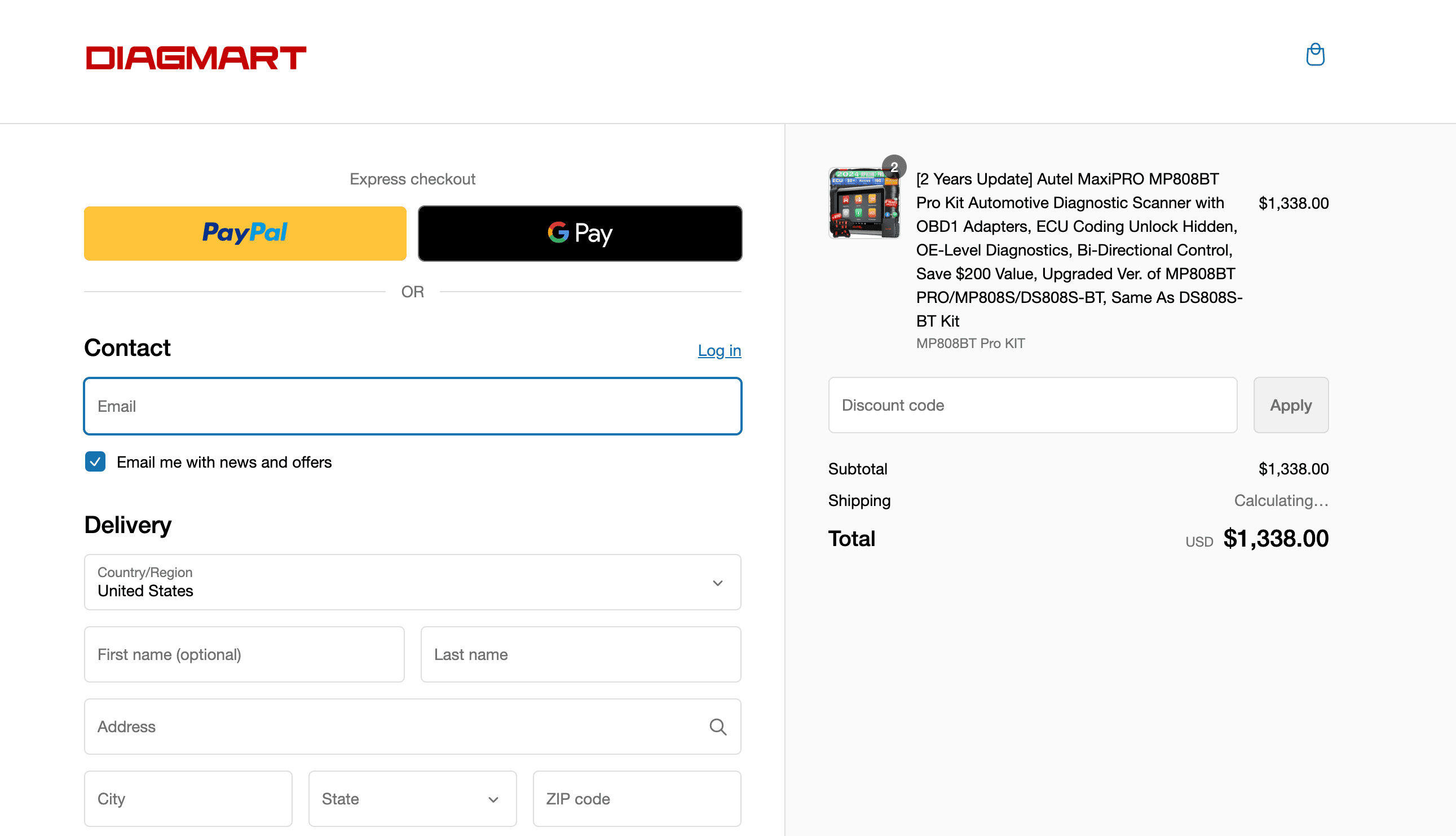This screenshot has height=836, width=1456.
Task: Open the State dropdown
Action: 413,799
